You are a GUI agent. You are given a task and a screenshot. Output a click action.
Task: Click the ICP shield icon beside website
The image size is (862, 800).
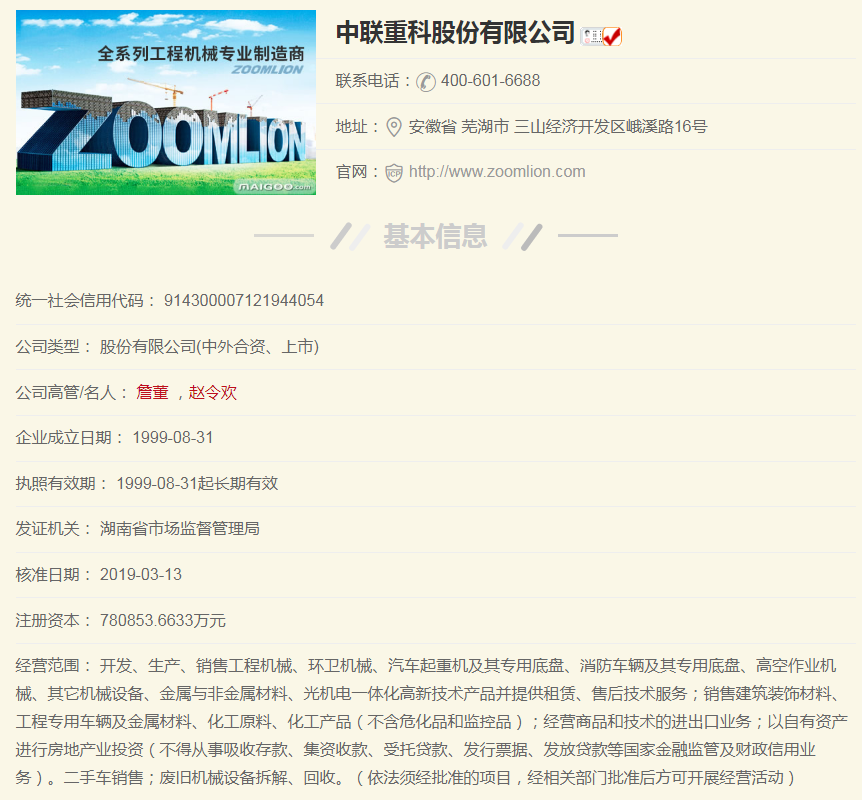point(394,173)
